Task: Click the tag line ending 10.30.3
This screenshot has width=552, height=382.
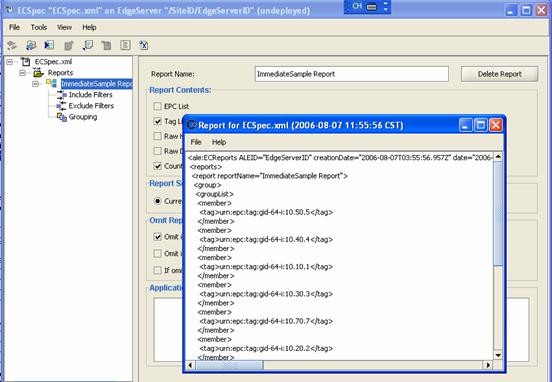Action: pyautogui.click(x=266, y=294)
